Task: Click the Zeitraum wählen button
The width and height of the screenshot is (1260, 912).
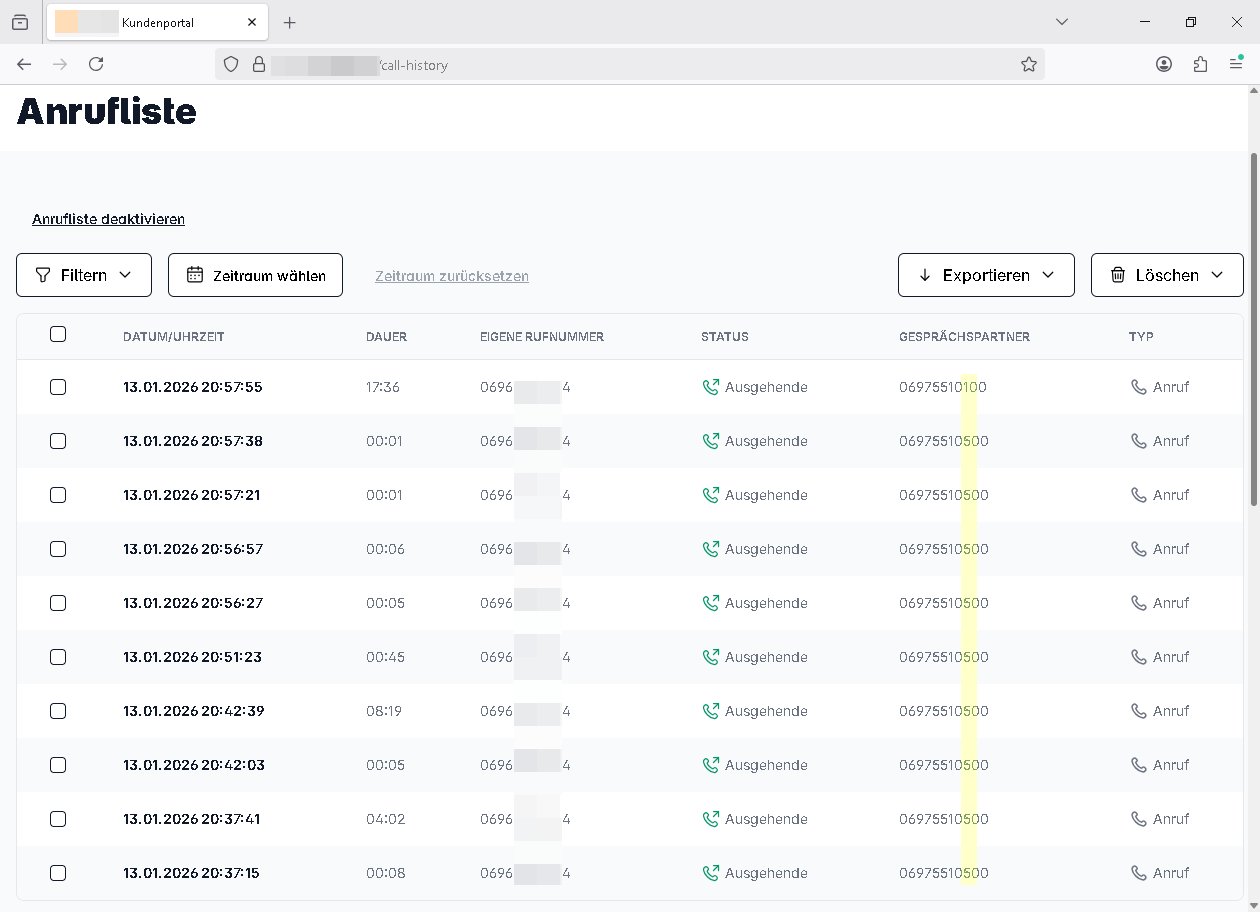Action: 255,275
